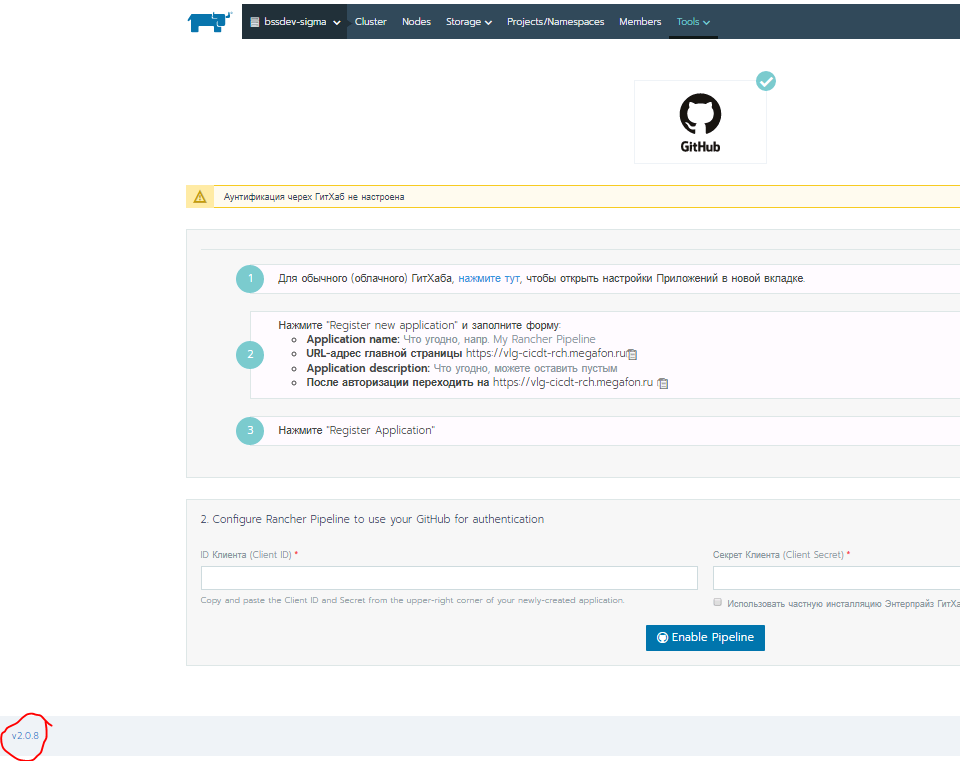This screenshot has height=761, width=960.
Task: Expand the Storage dropdown menu
Action: tap(468, 21)
